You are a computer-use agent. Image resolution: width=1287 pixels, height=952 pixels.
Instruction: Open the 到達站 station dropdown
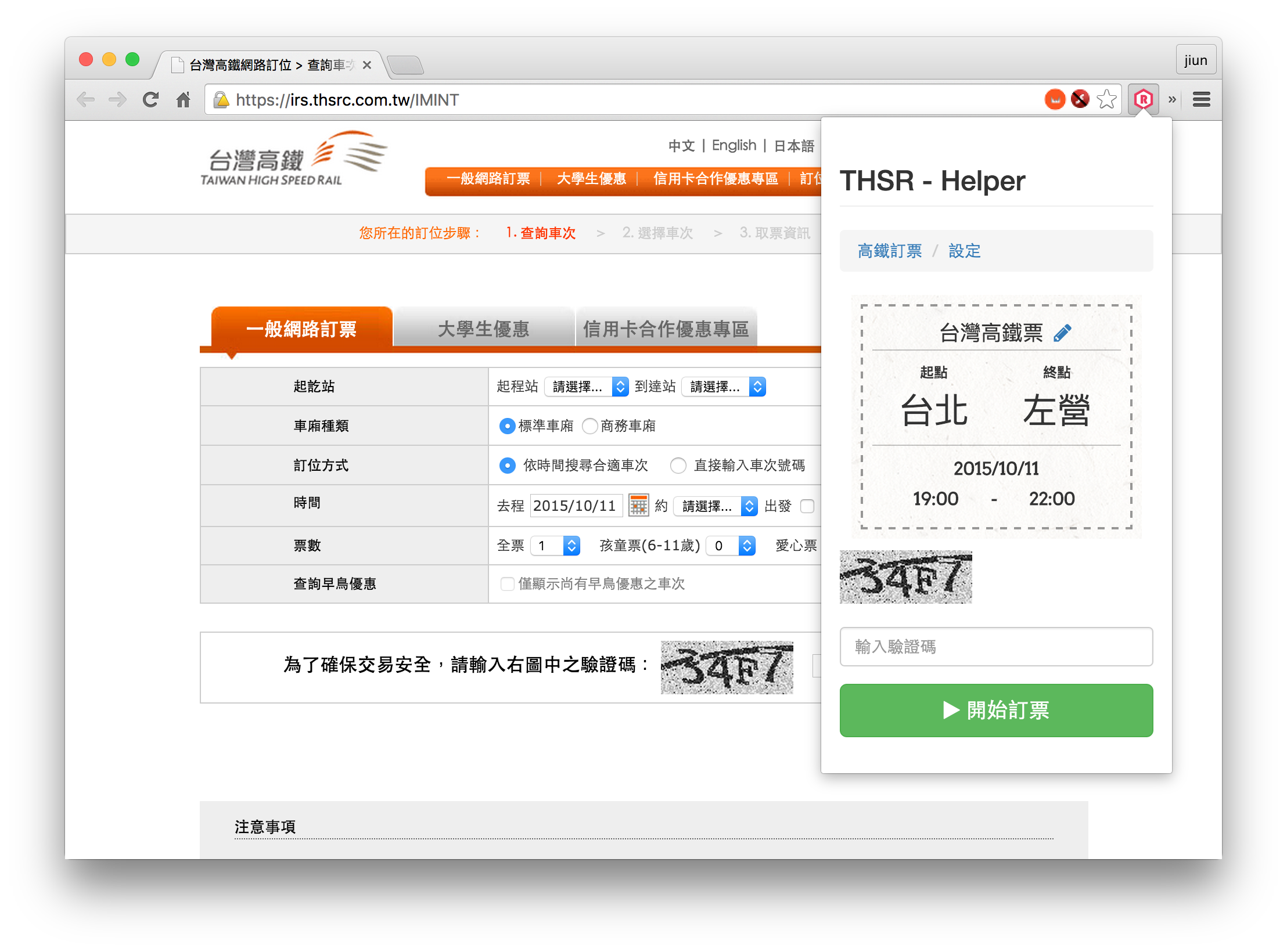(724, 387)
